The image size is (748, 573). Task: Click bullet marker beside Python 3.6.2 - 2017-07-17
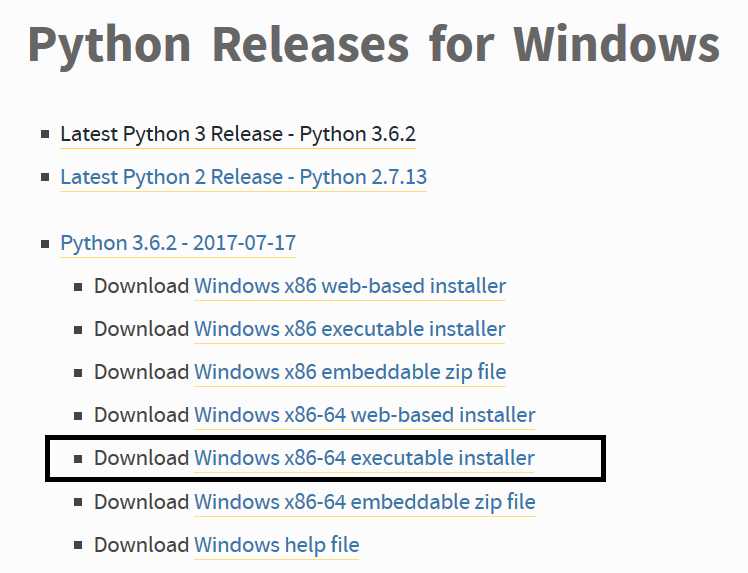[45, 244]
